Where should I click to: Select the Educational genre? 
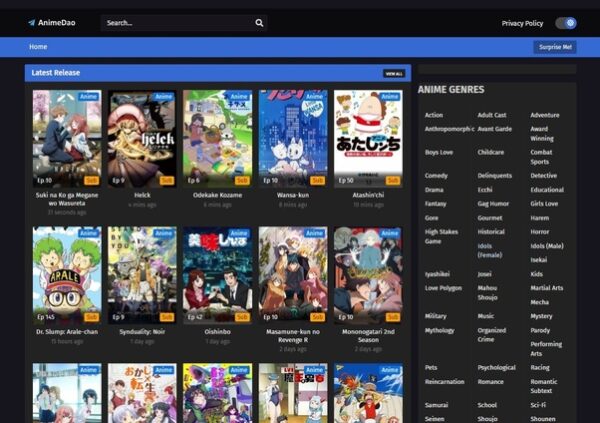(547, 190)
